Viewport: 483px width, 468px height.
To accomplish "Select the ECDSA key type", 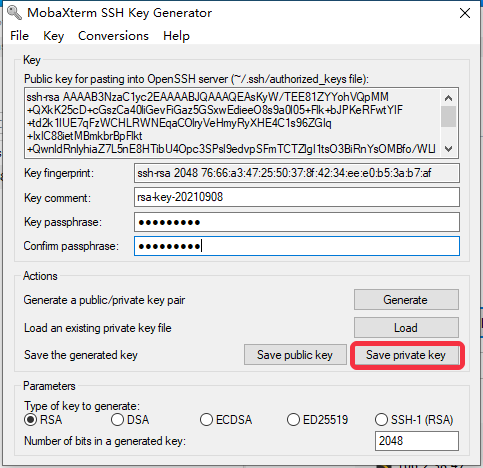I will tap(226, 419).
